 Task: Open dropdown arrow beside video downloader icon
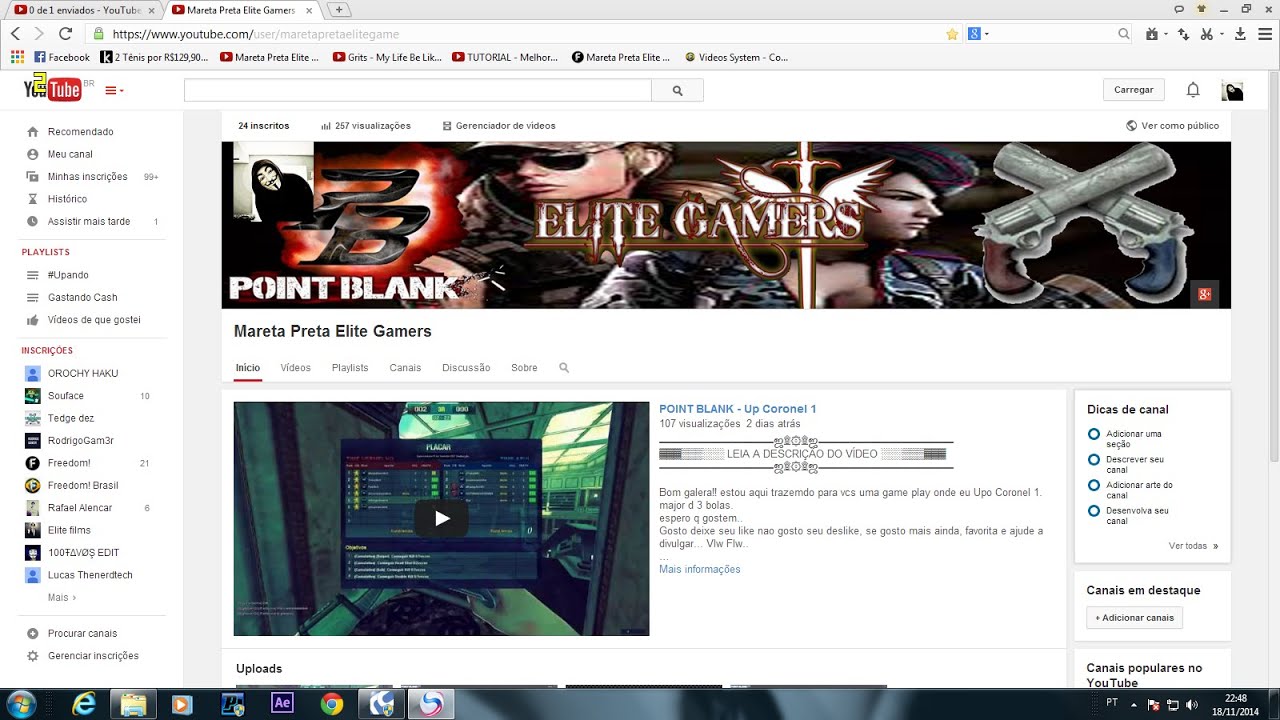pos(1165,34)
